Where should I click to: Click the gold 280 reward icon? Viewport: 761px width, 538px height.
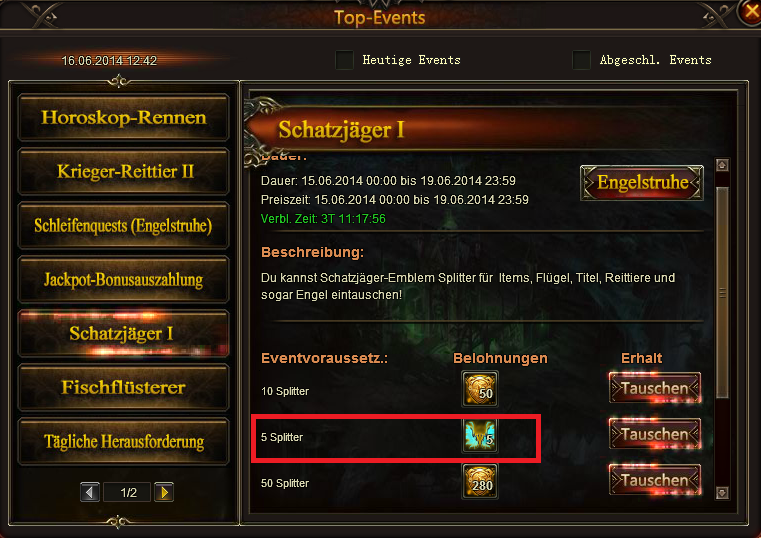point(480,481)
